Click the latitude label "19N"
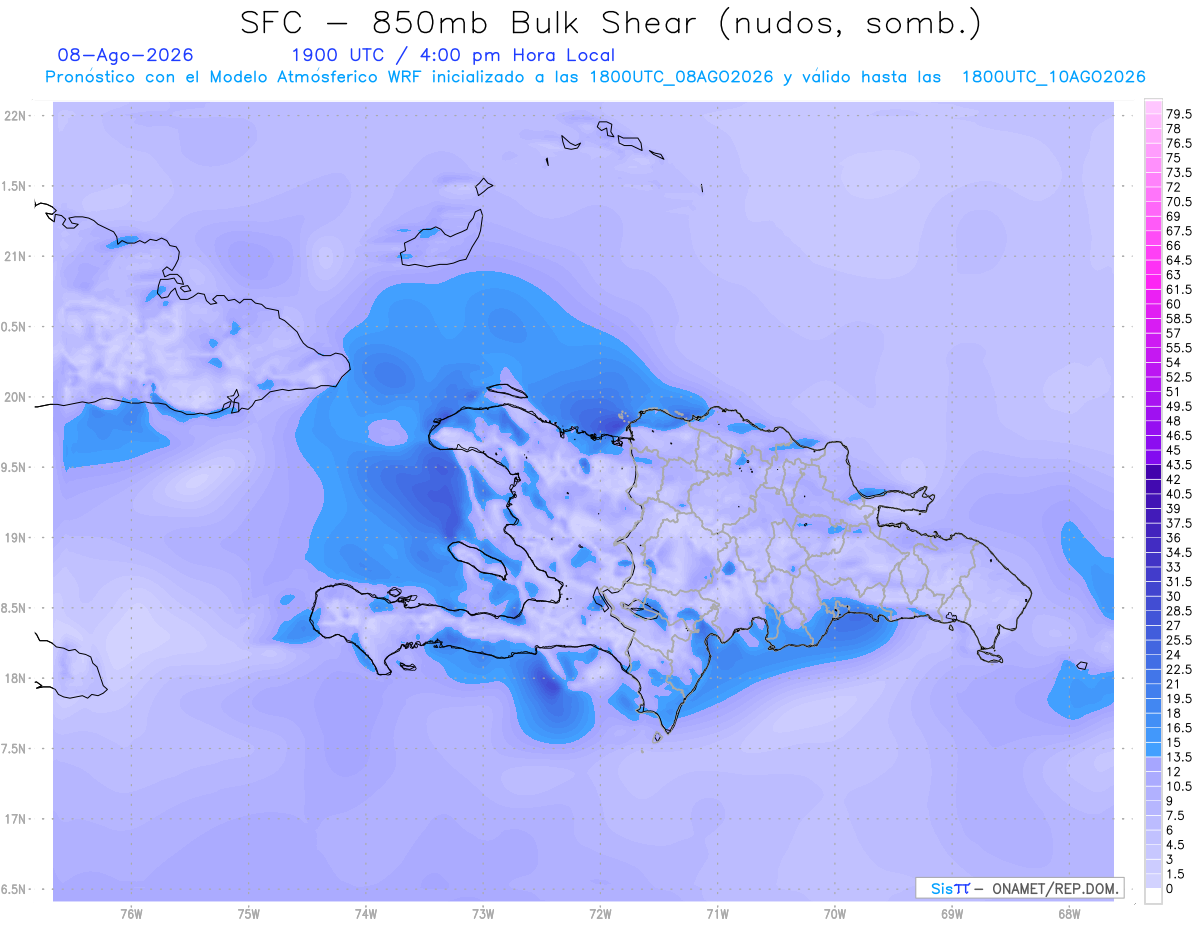The image size is (1200, 927). click(15, 537)
